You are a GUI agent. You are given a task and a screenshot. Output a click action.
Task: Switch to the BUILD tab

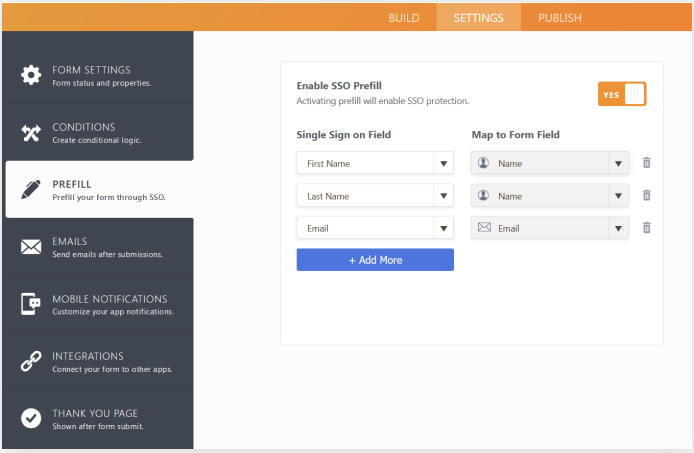(404, 18)
